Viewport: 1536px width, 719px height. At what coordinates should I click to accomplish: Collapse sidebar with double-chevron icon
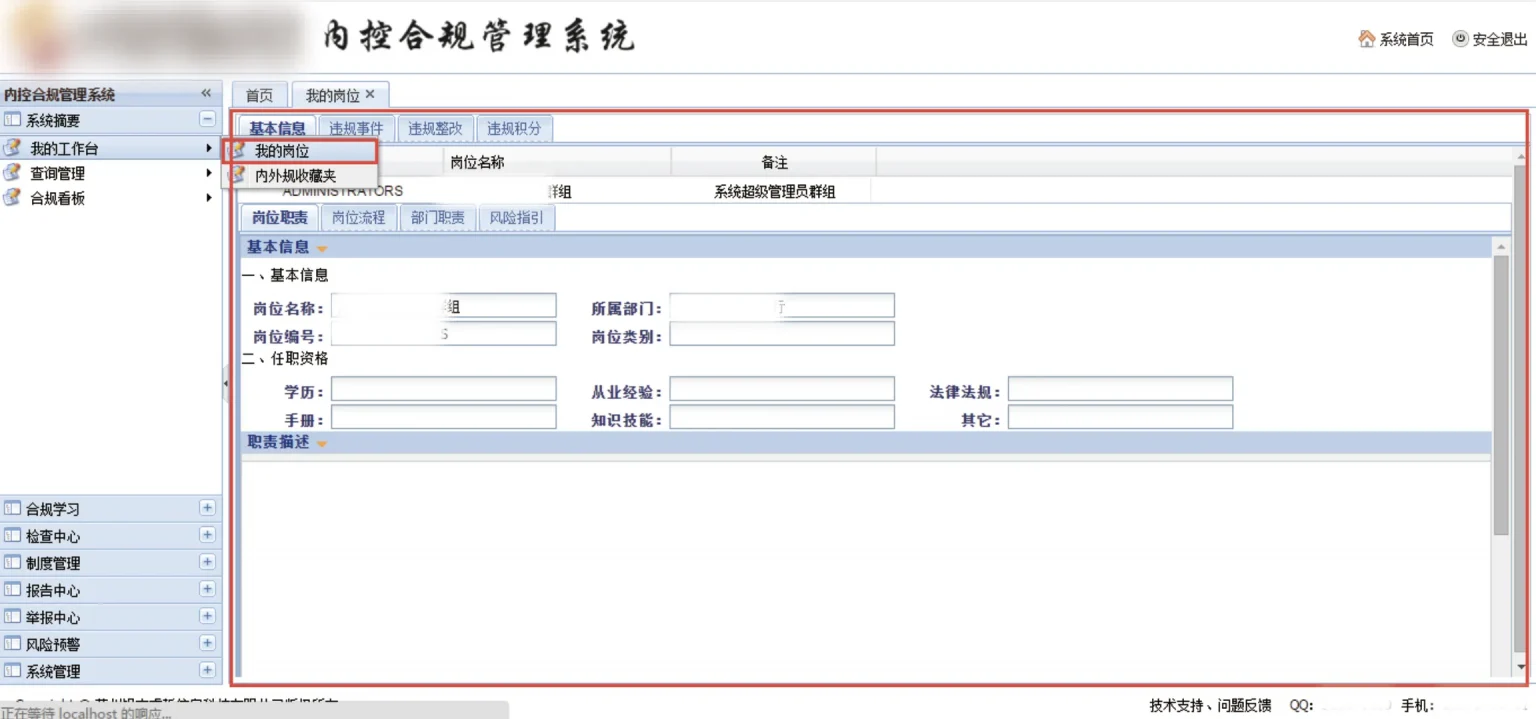206,93
